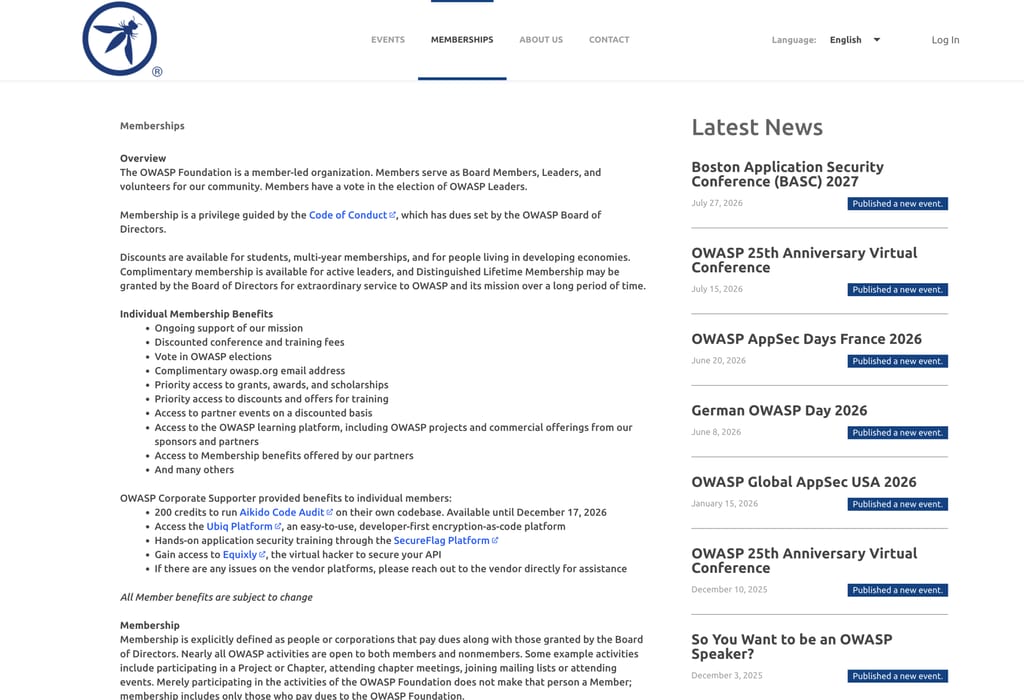Click external-link icon after Code of Conduct
This screenshot has height=700, width=1024.
pos(392,215)
